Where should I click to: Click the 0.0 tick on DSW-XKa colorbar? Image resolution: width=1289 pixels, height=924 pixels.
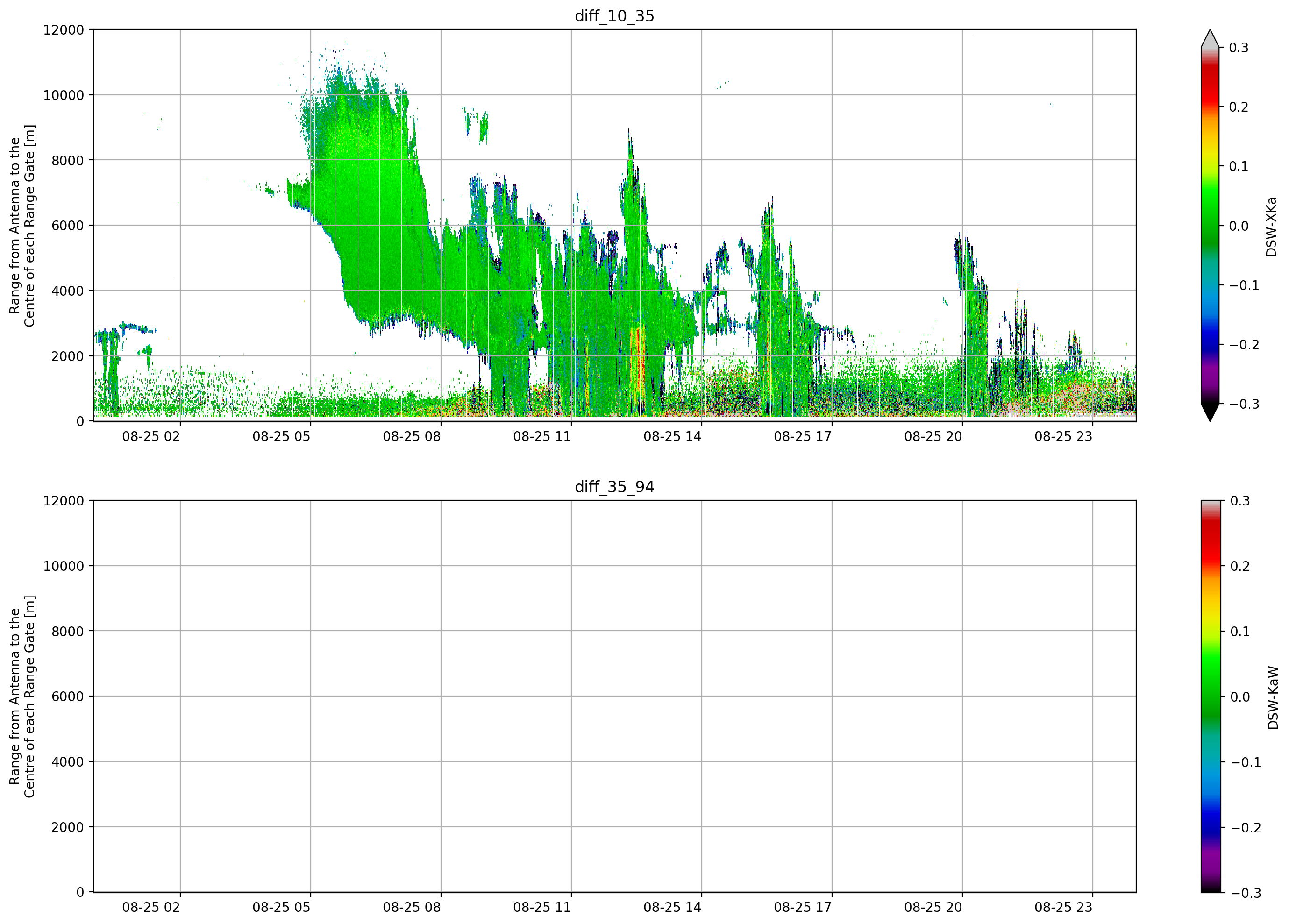point(1239,226)
